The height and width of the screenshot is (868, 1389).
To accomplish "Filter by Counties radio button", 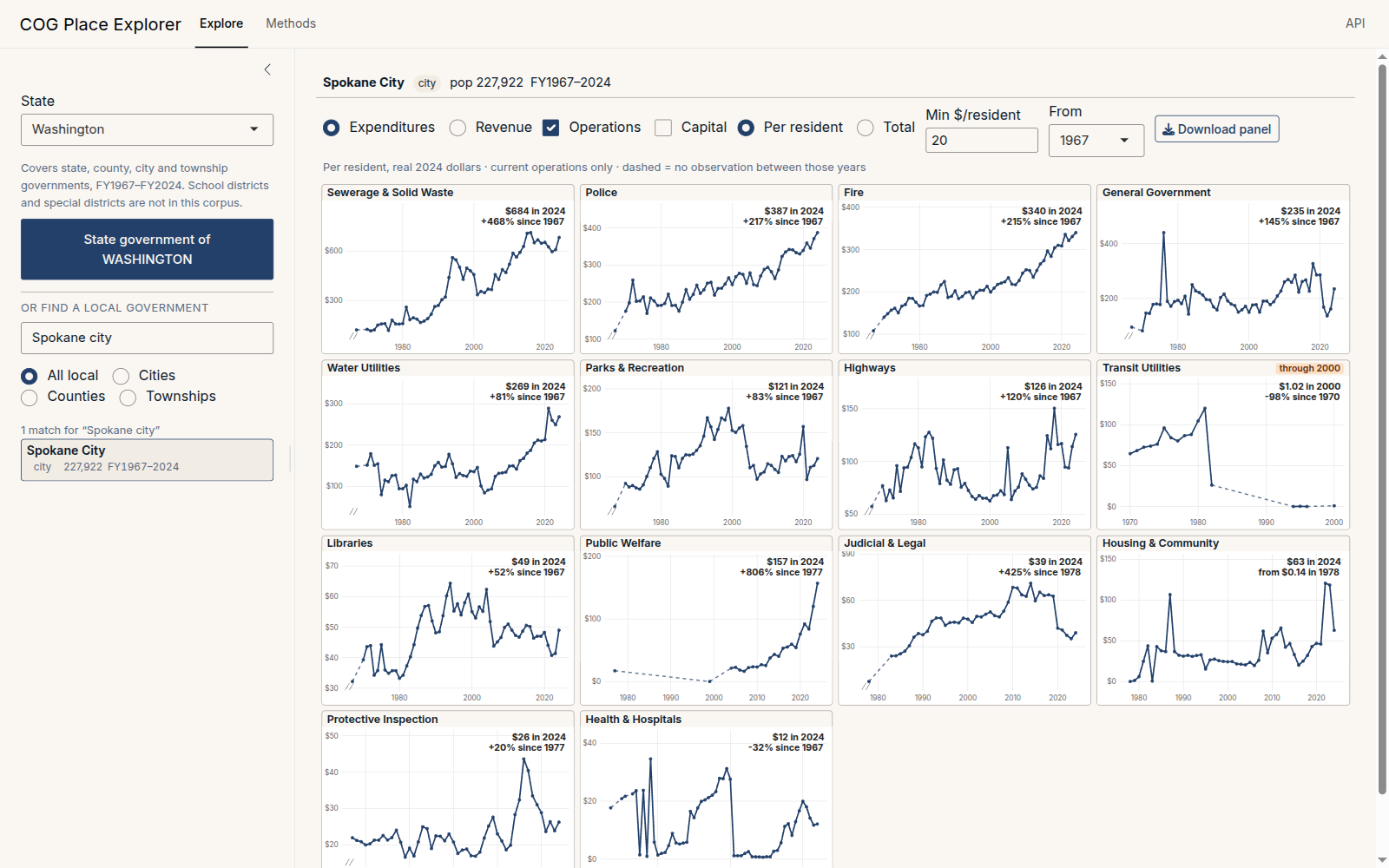I will pyautogui.click(x=30, y=398).
